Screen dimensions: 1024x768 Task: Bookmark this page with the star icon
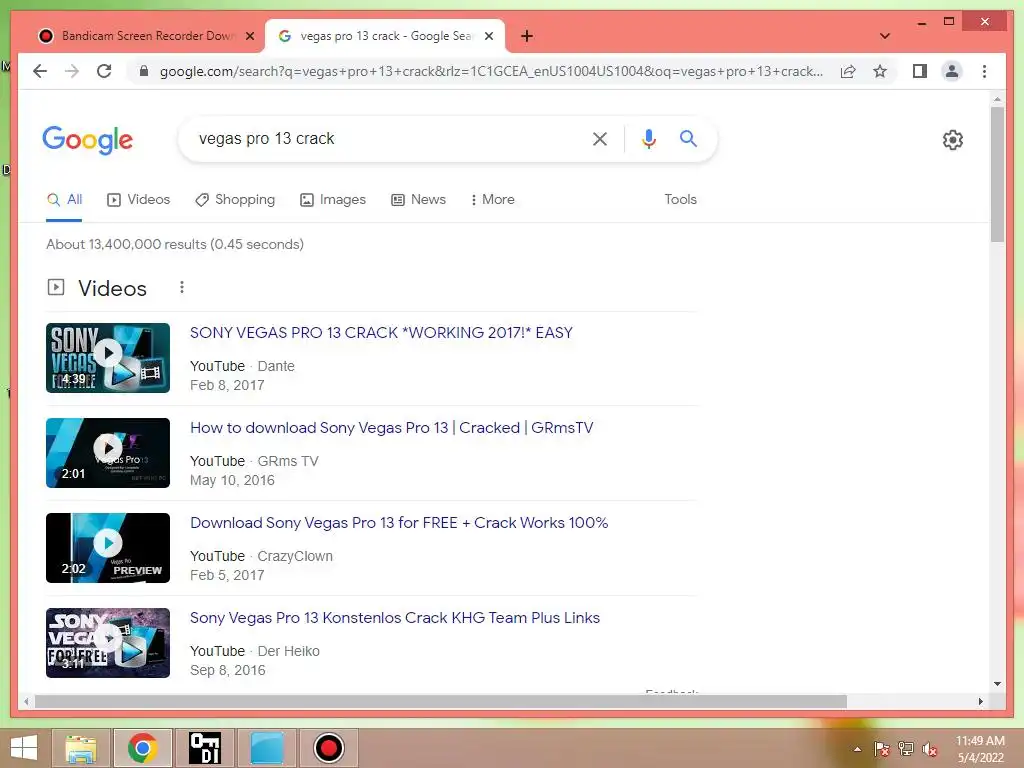tap(880, 71)
